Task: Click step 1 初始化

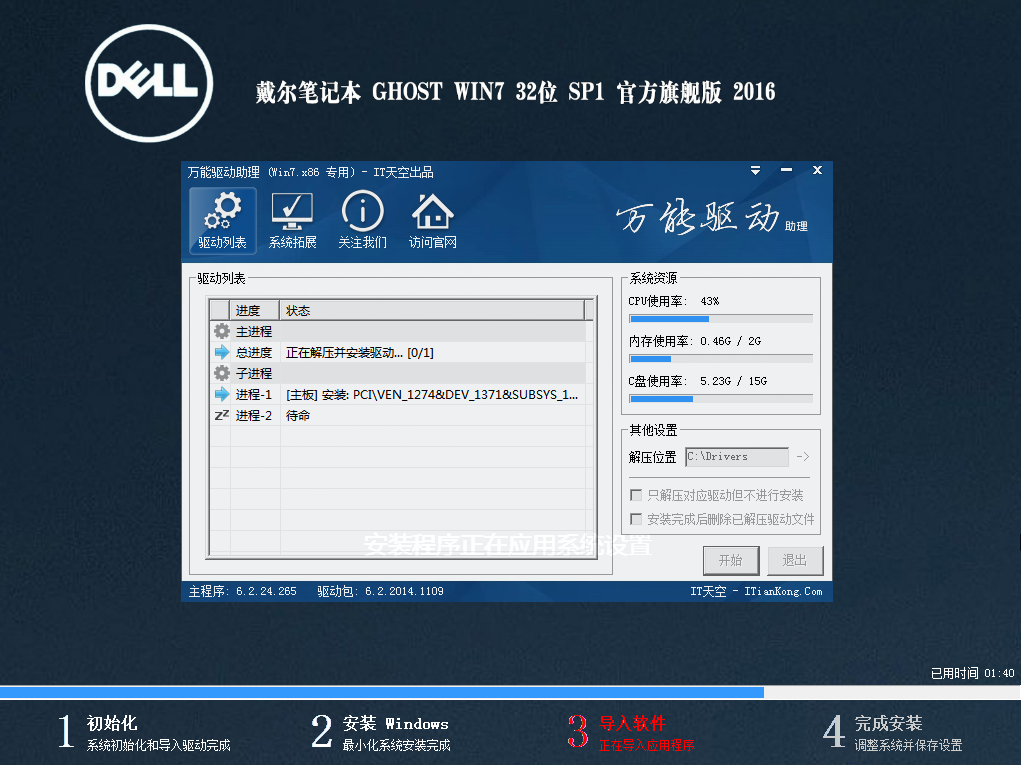Action: pos(145,732)
